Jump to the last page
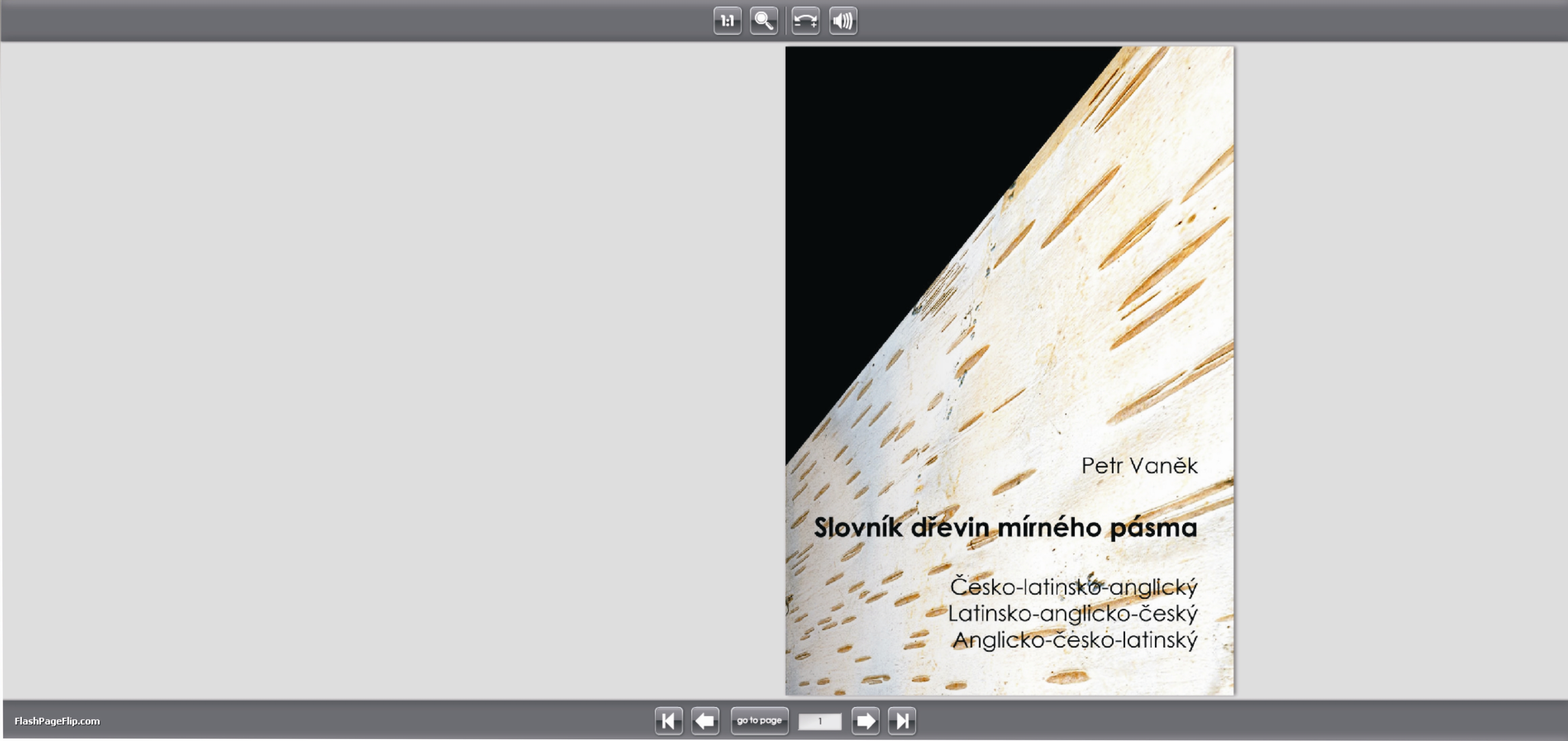 pyautogui.click(x=902, y=721)
